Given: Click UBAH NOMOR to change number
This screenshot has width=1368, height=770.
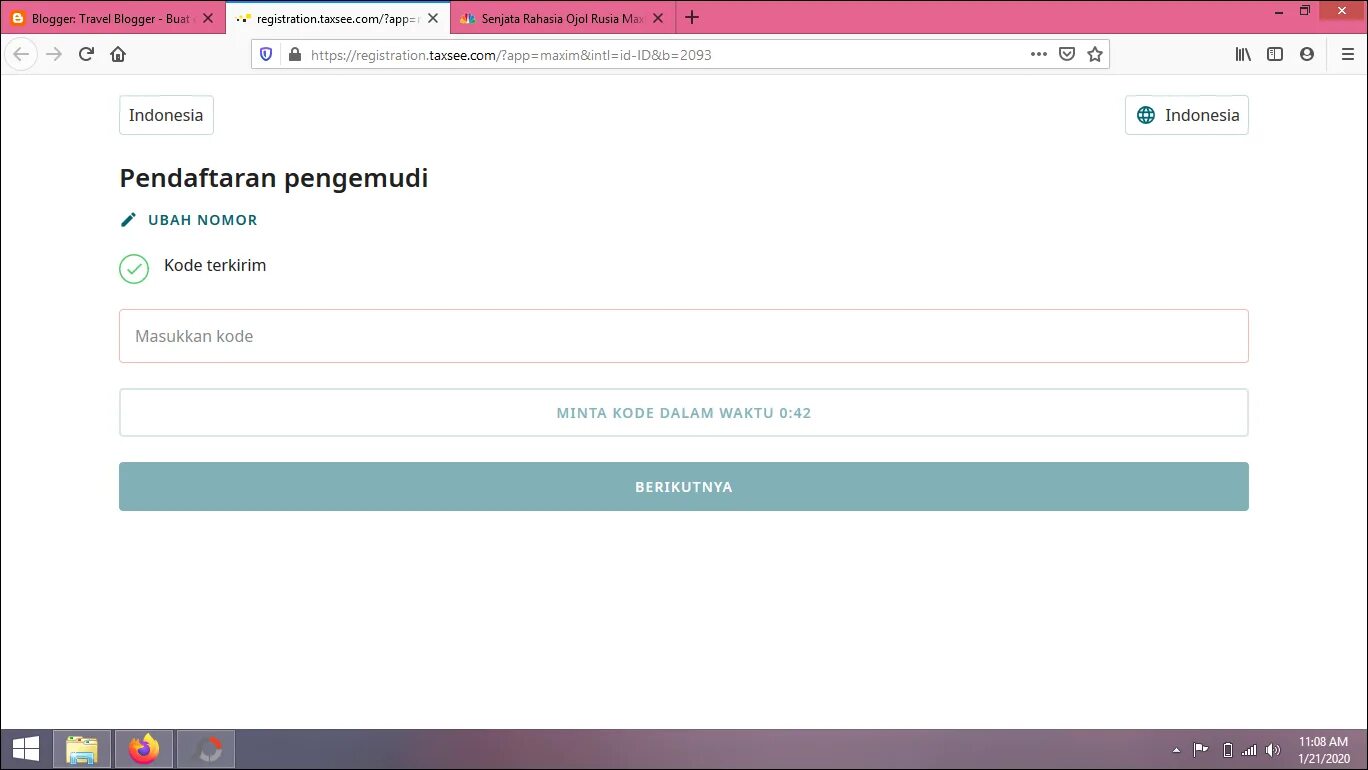Looking at the screenshot, I should click(x=203, y=220).
